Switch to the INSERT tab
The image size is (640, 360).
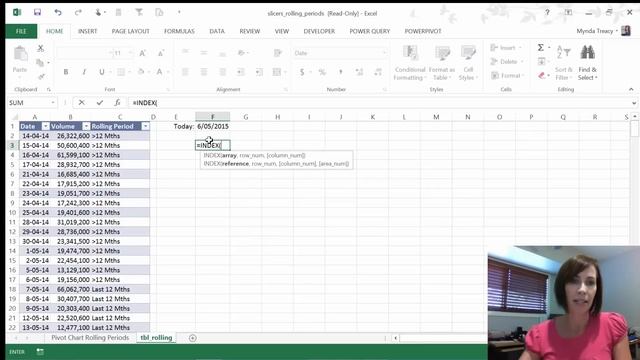pyautogui.click(x=87, y=31)
